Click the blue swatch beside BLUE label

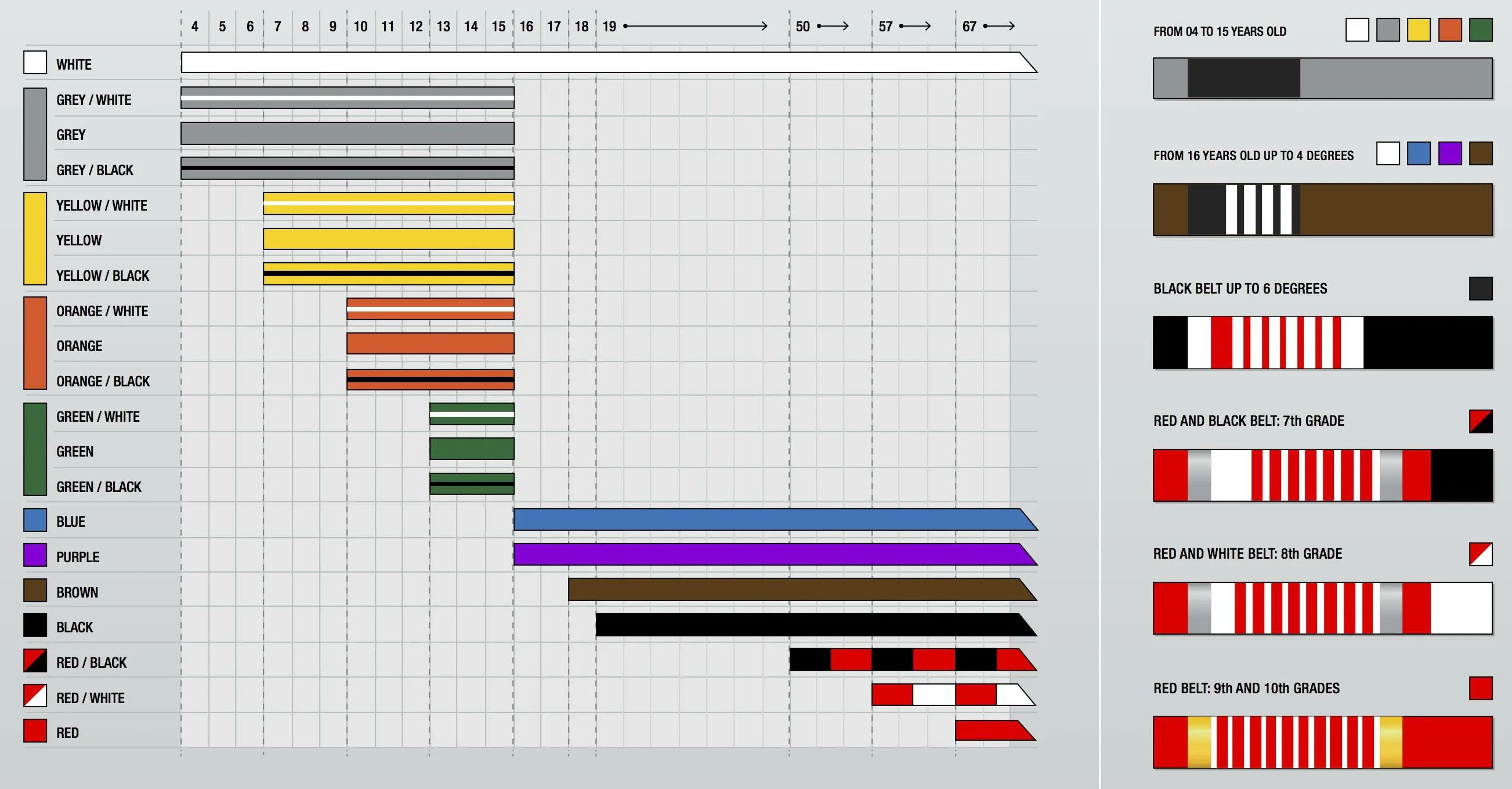coord(35,520)
